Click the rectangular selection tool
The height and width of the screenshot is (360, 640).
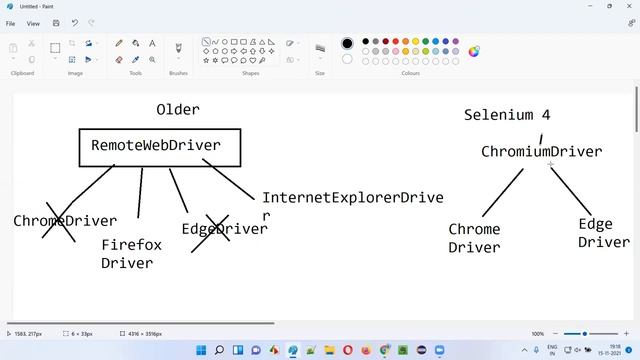click(x=55, y=48)
